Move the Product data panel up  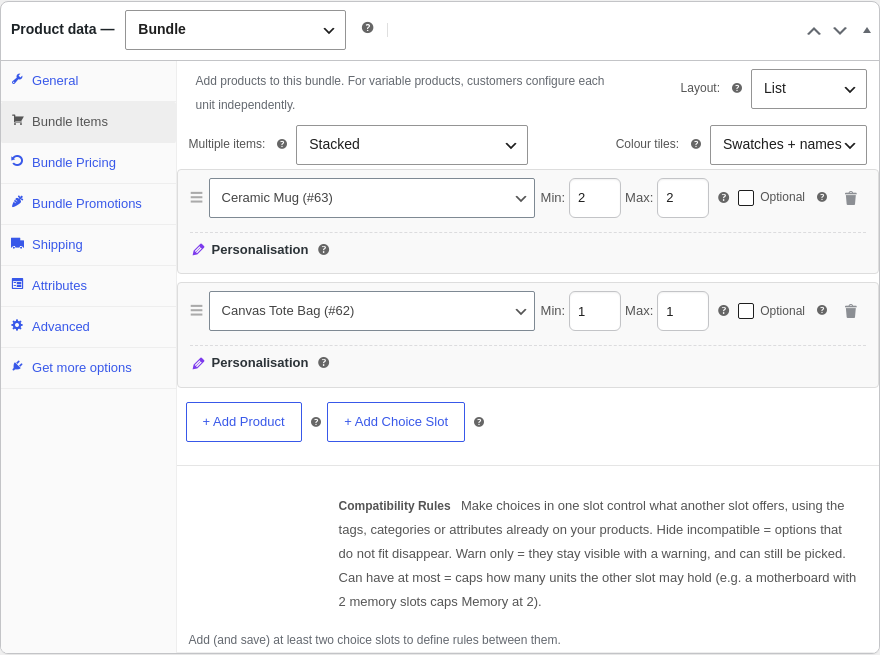click(814, 31)
